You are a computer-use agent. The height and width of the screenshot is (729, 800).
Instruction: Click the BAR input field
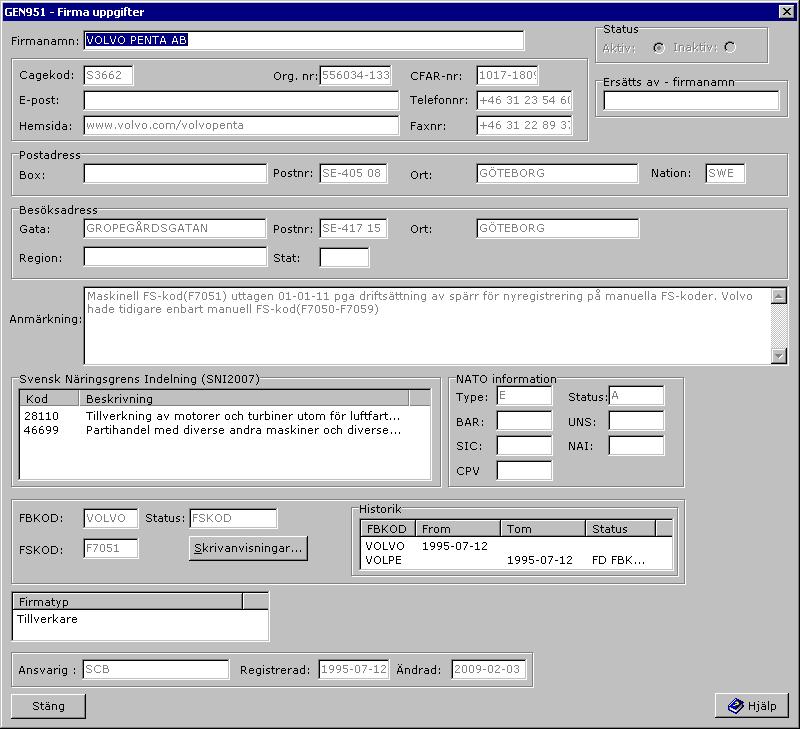click(x=524, y=421)
